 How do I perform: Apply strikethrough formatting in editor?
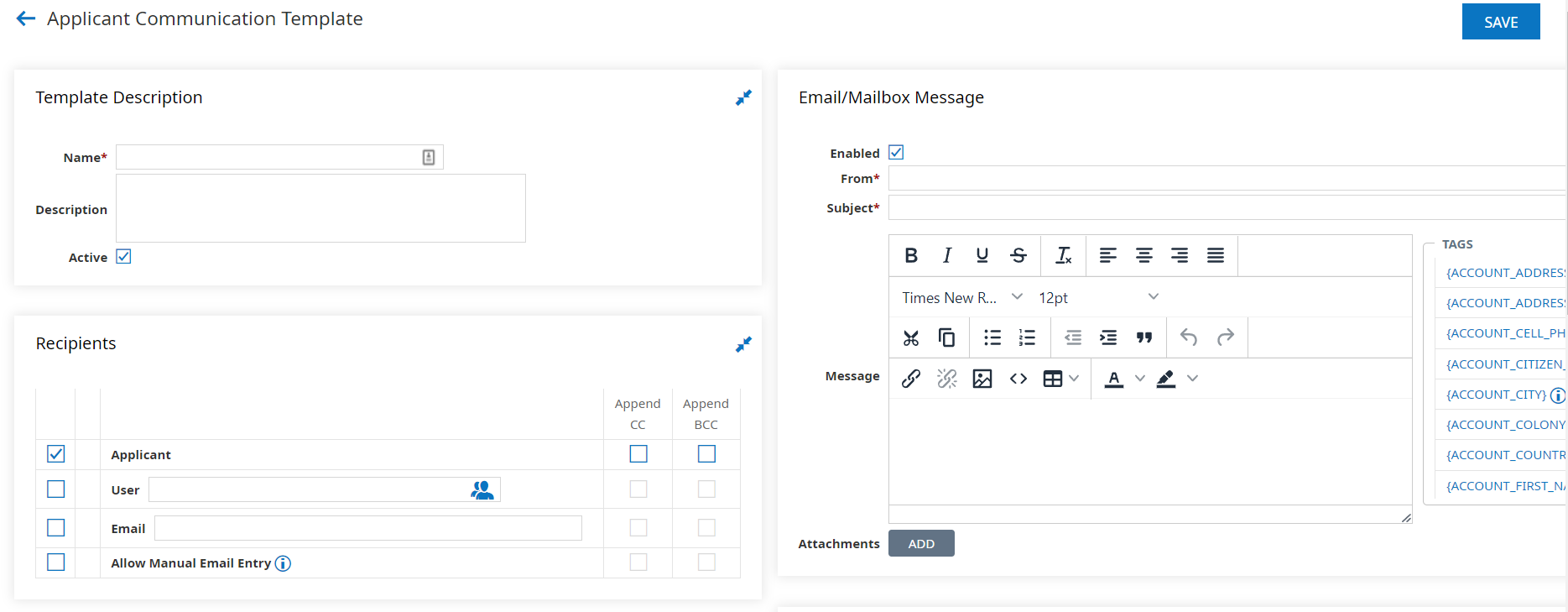tap(1018, 255)
